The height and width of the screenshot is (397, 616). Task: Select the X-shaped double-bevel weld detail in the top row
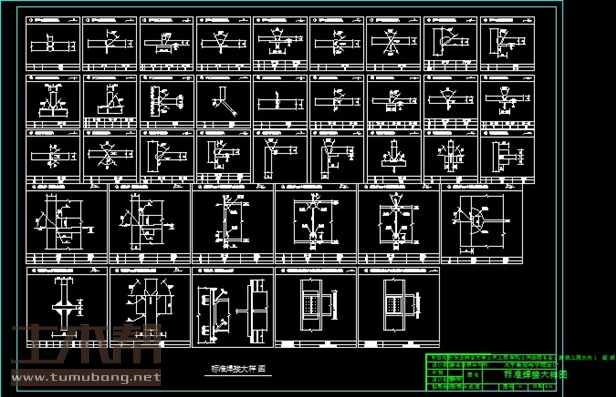pyautogui.click(x=393, y=44)
